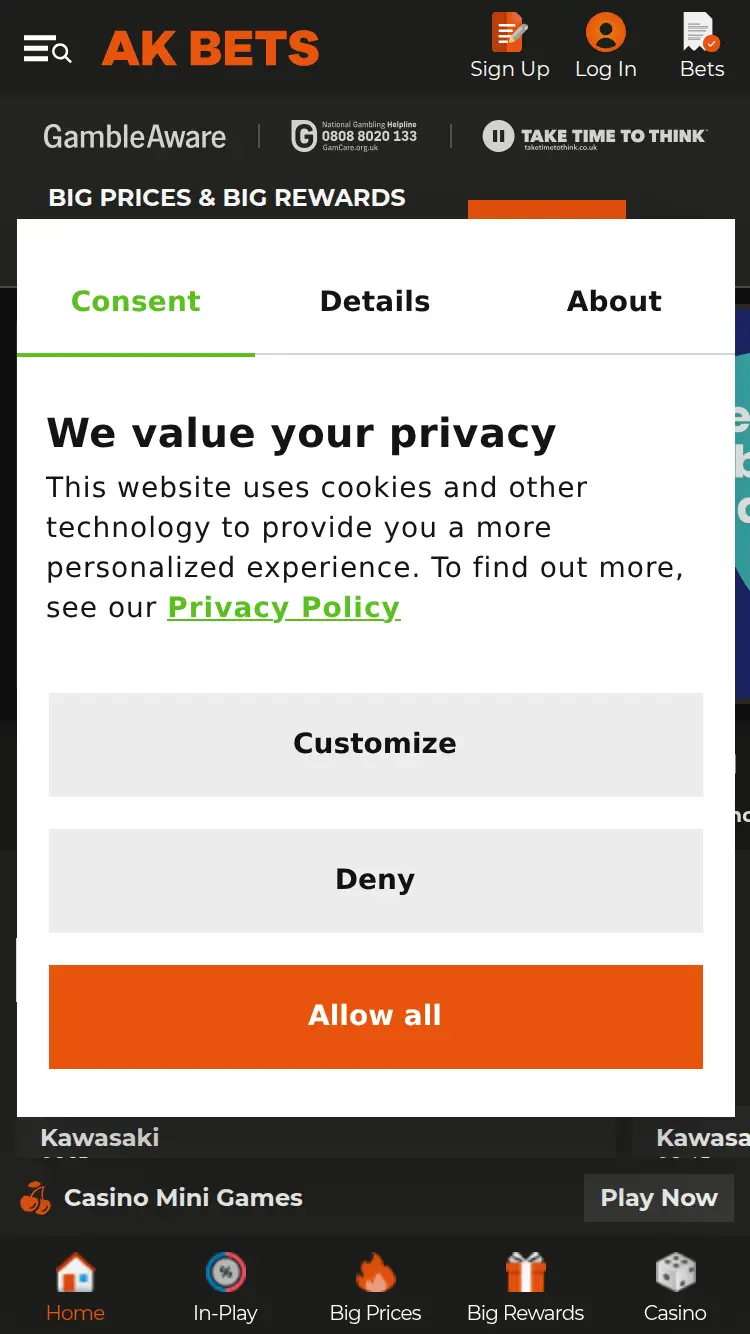Deny cookie consent

pyautogui.click(x=375, y=879)
